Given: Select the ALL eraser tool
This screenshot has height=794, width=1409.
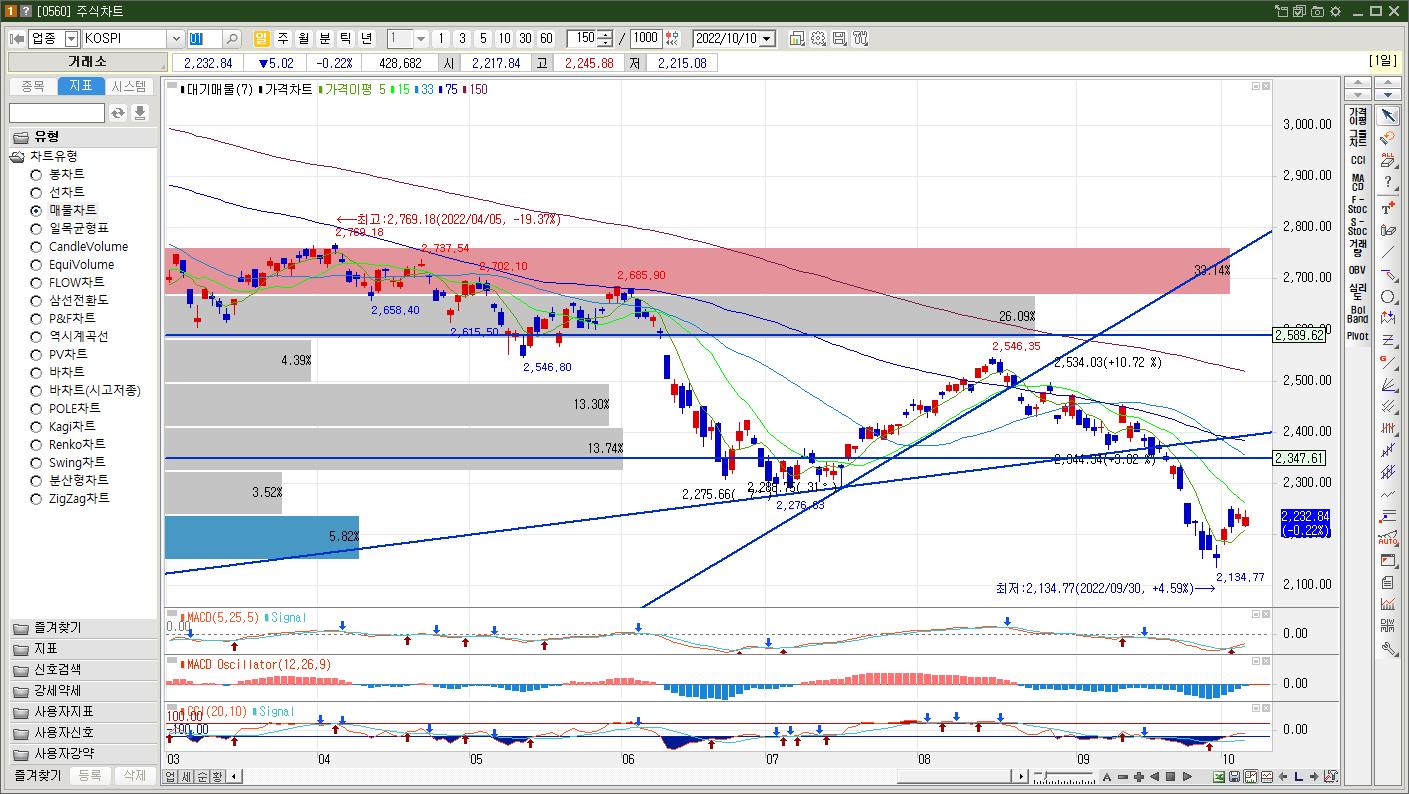Looking at the screenshot, I should (1388, 159).
